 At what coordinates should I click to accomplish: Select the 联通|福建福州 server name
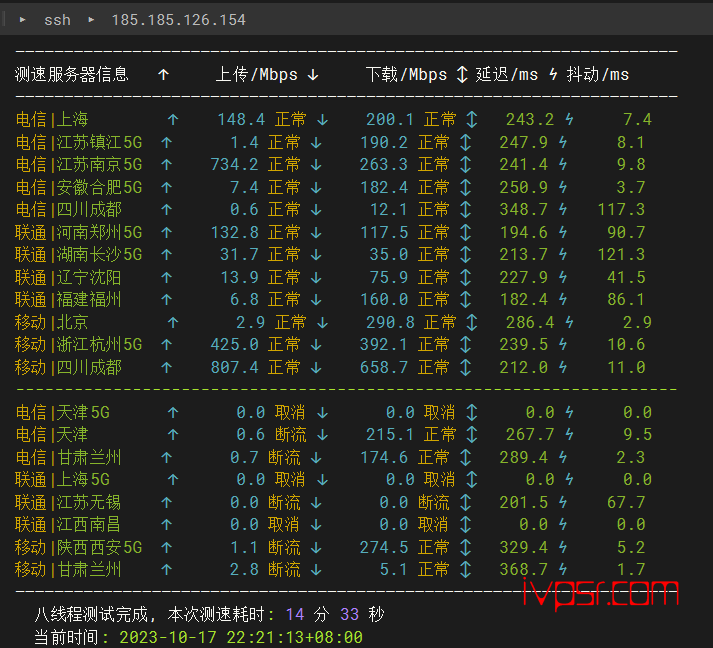tap(68, 299)
